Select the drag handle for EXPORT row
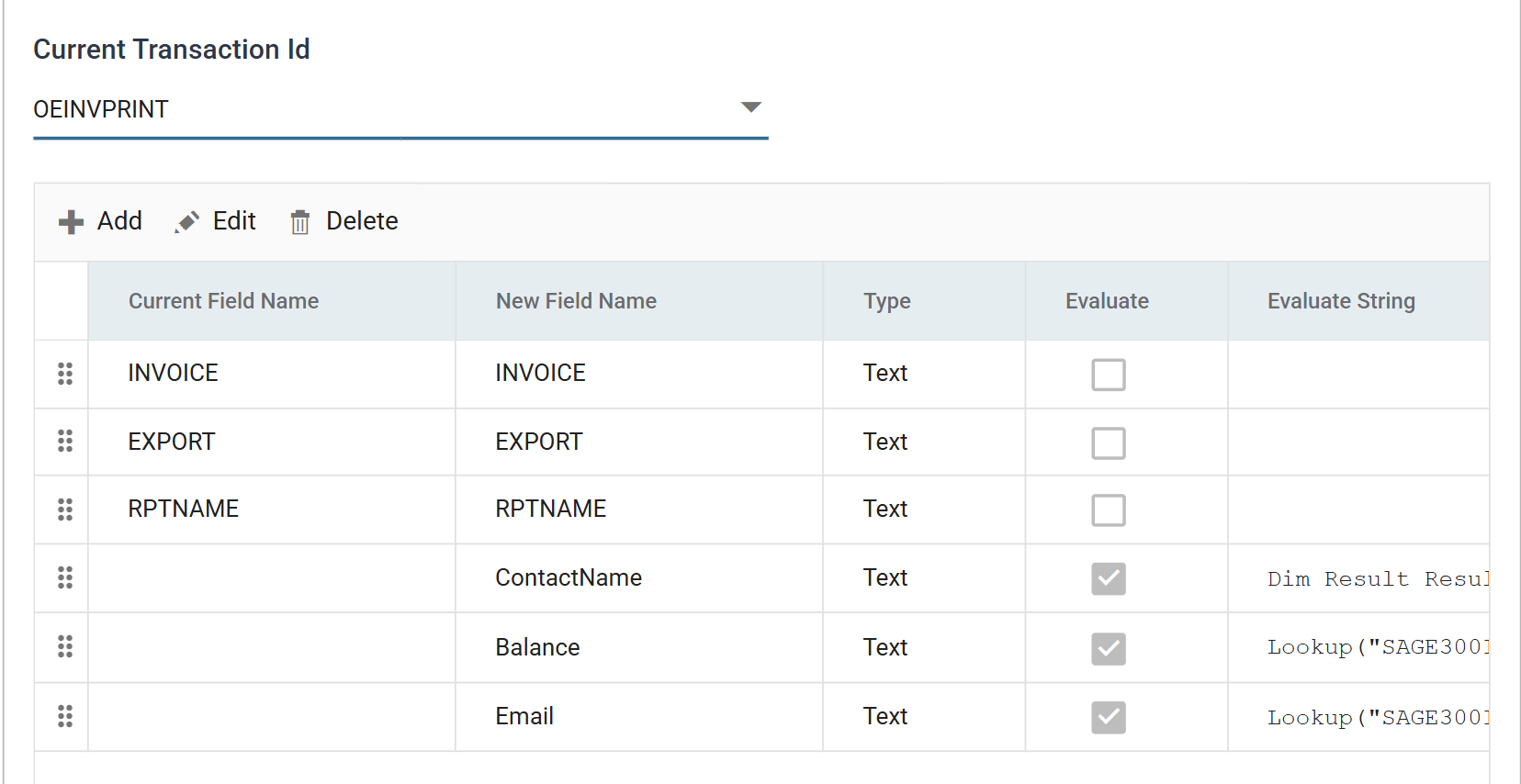Screen dimensions: 1521x784 pyautogui.click(x=65, y=441)
